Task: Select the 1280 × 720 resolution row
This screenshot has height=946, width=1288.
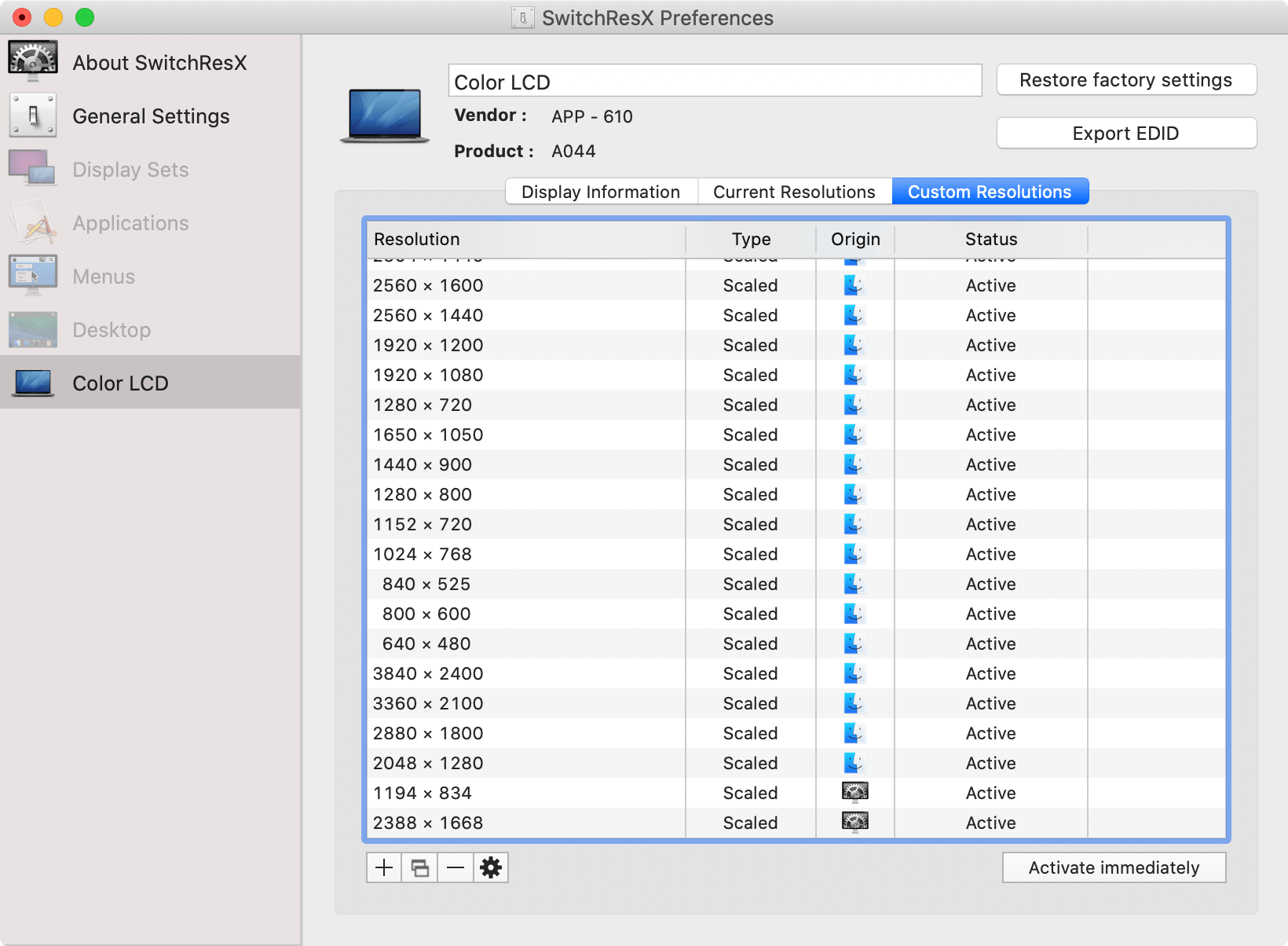Action: point(796,405)
